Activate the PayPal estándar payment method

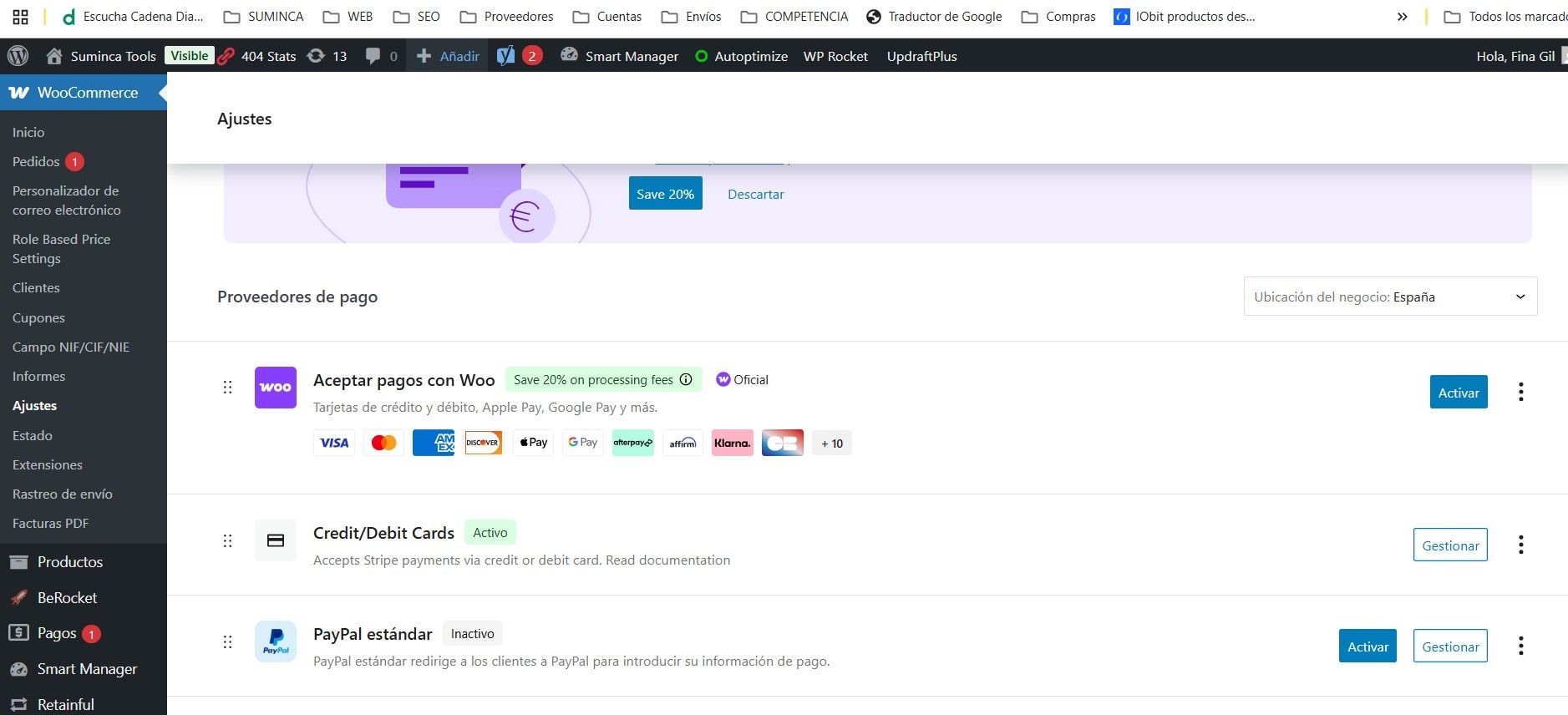tap(1368, 647)
